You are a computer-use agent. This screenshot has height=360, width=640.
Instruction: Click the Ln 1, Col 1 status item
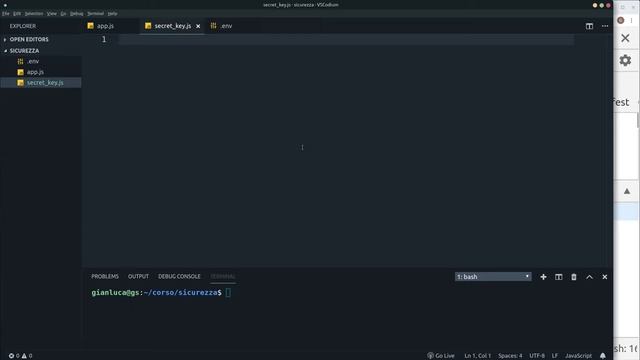point(477,356)
